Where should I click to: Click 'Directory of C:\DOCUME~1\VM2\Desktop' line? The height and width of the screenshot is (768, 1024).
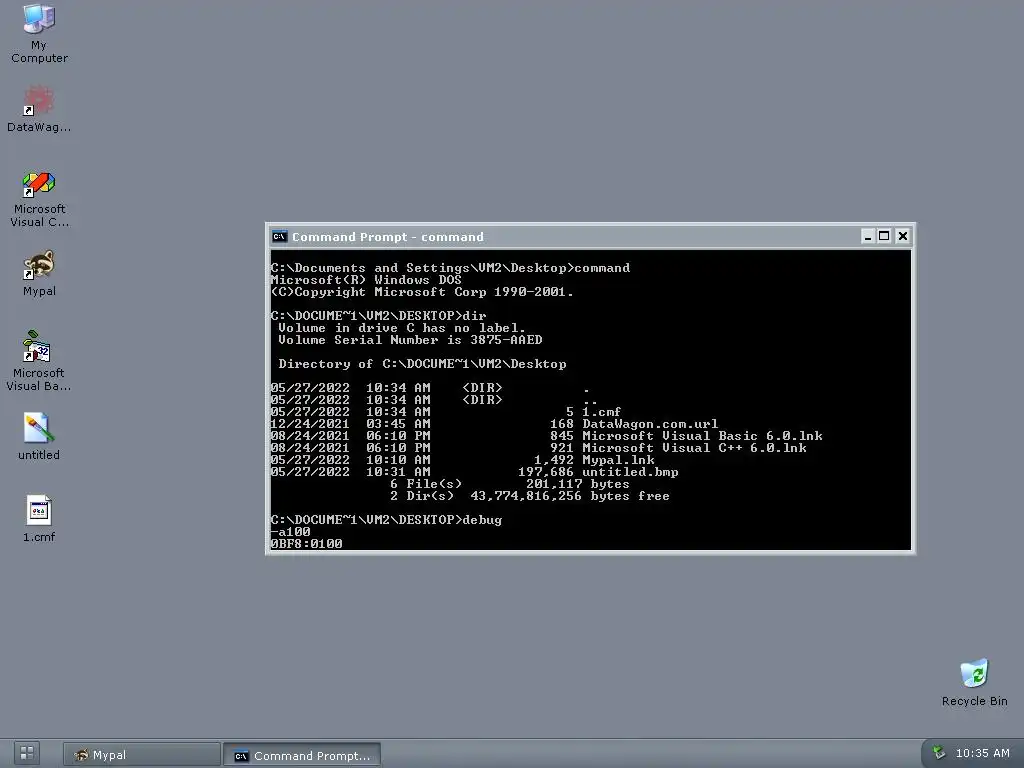coord(422,364)
